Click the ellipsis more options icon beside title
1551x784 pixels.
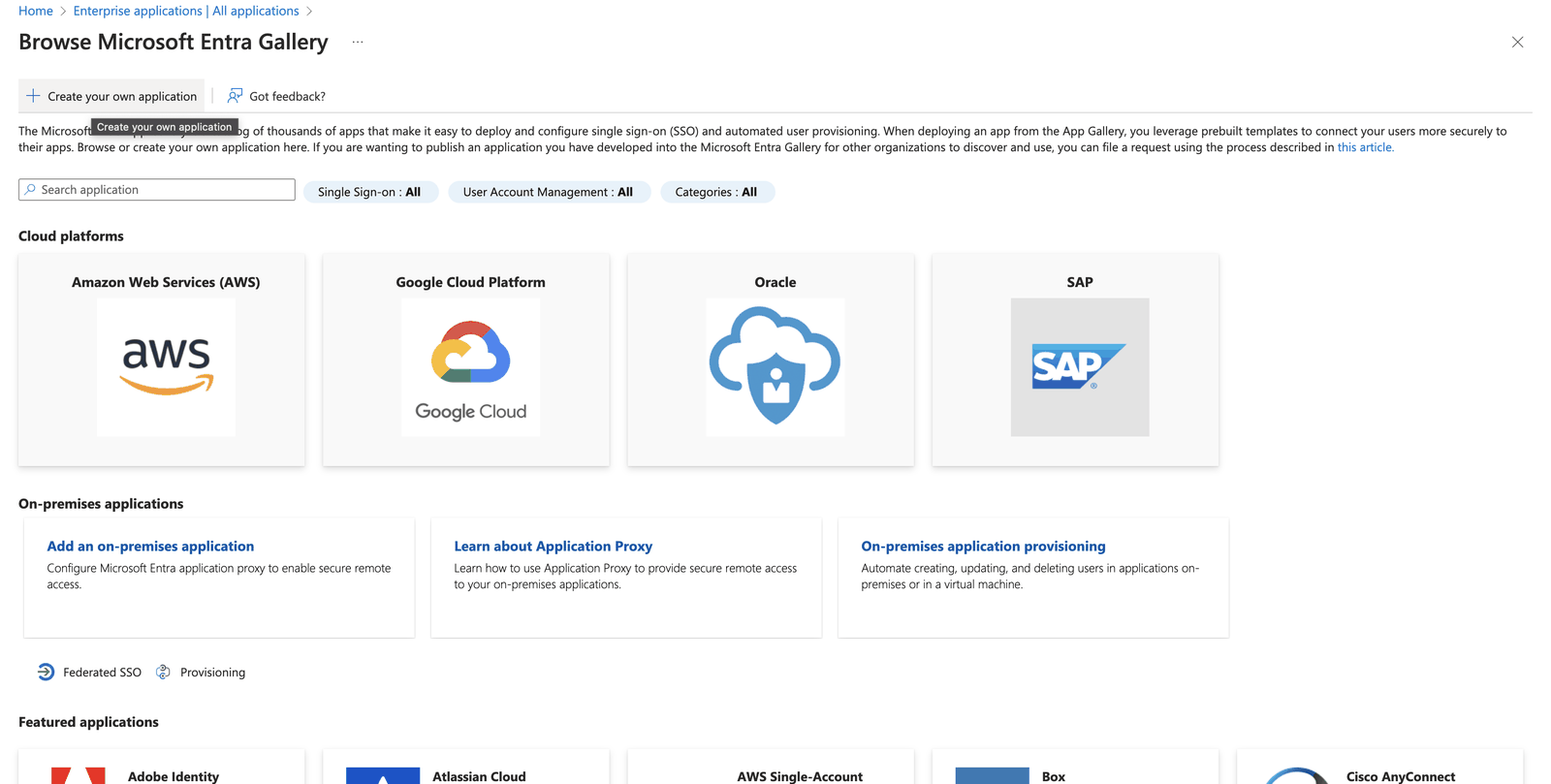pyautogui.click(x=358, y=42)
